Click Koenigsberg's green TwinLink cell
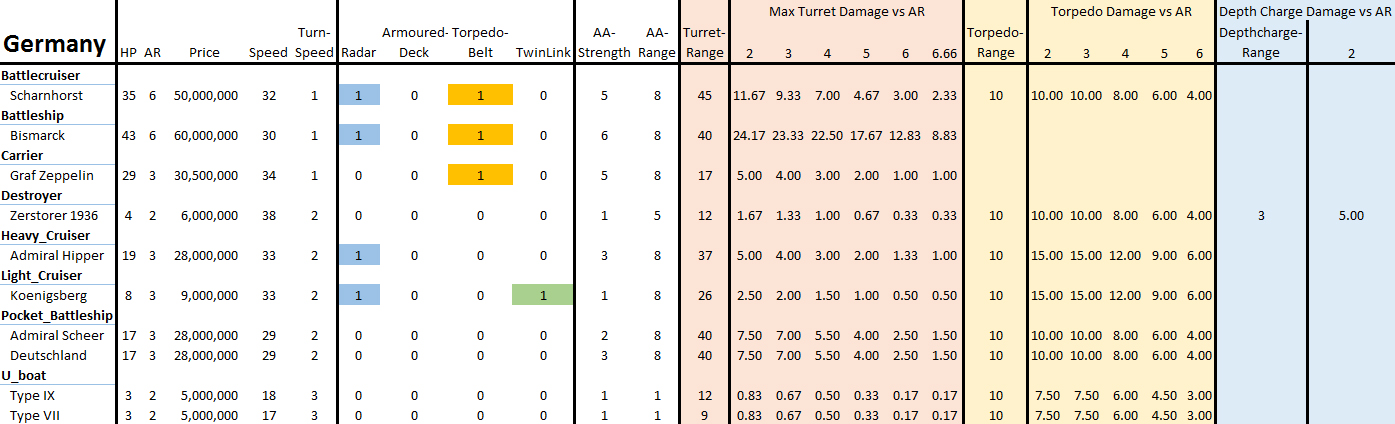The width and height of the screenshot is (1395, 424). pos(542,296)
